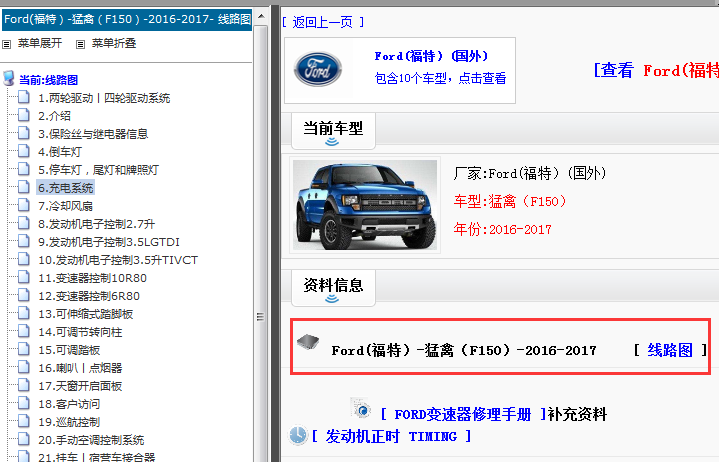Open the 发动机正时 TIMING link

point(391,436)
